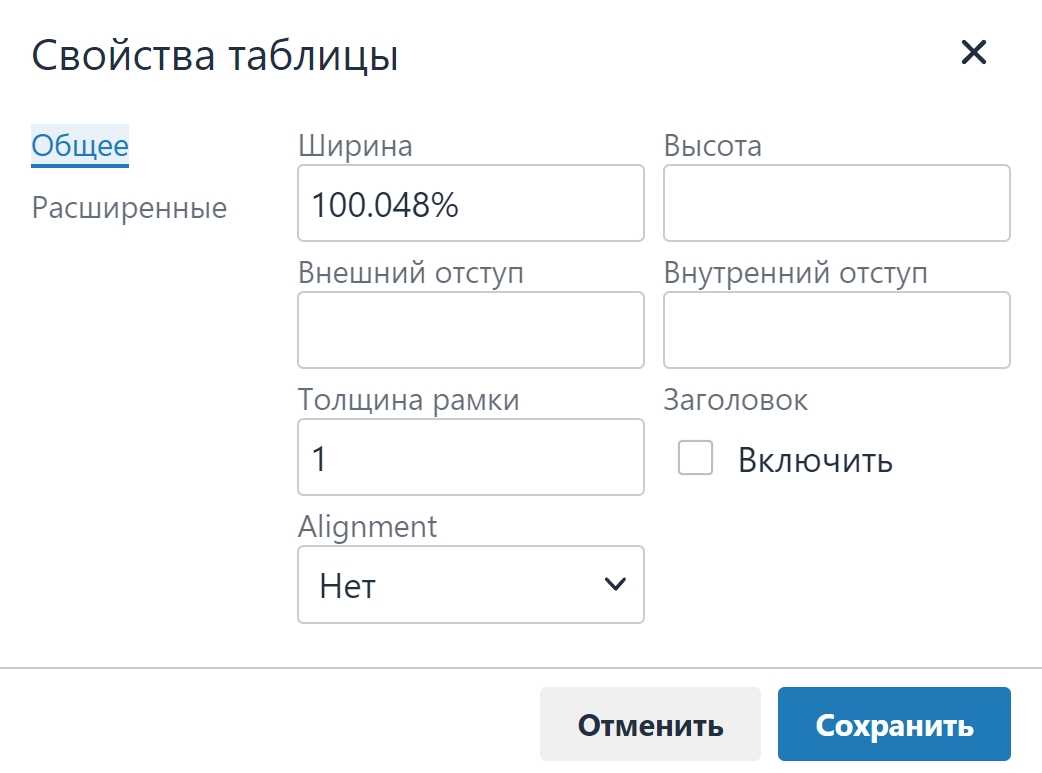The image size is (1042, 773).
Task: Click the Высота field label
Action: point(712,146)
